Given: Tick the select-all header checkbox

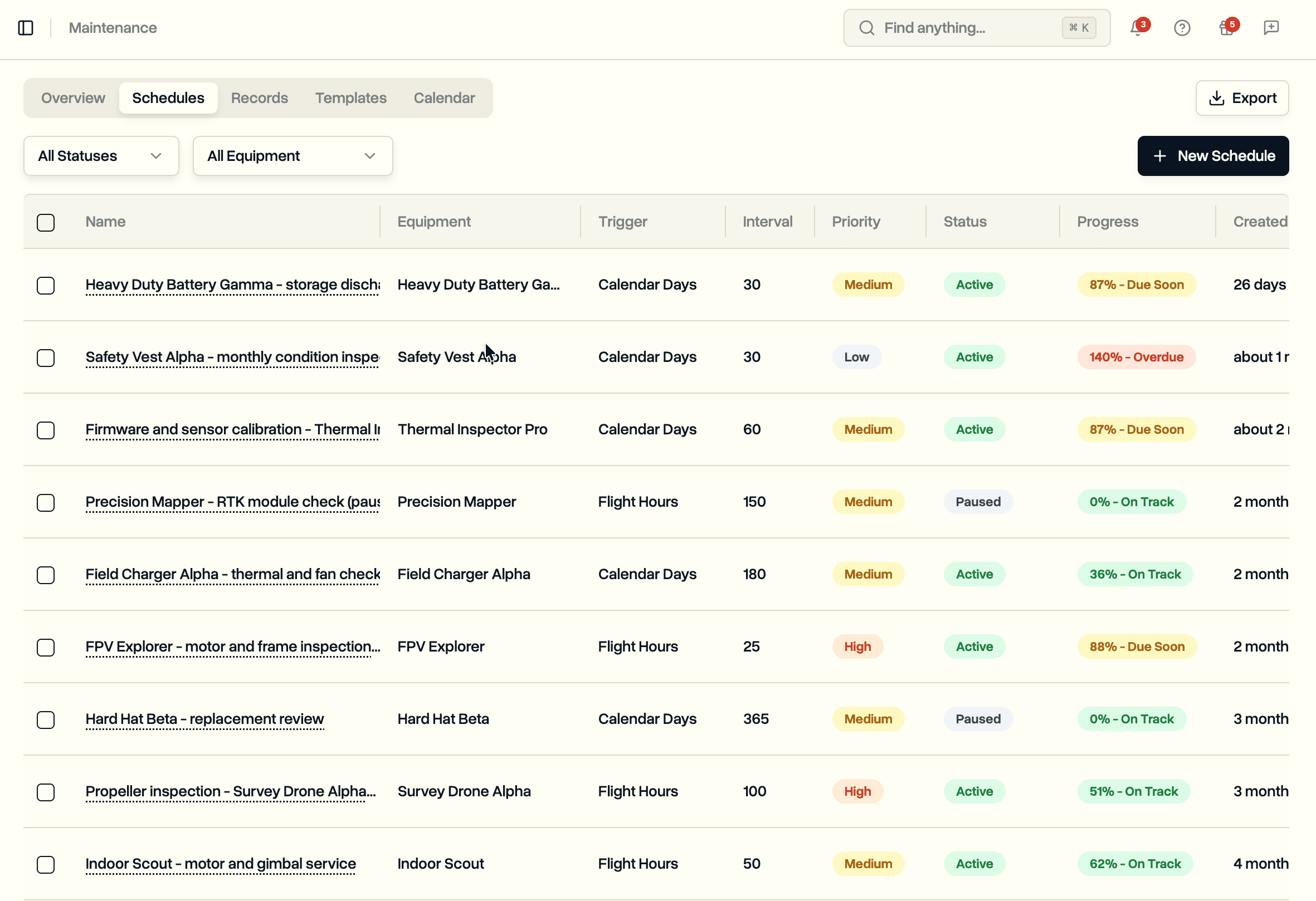Looking at the screenshot, I should tap(46, 222).
